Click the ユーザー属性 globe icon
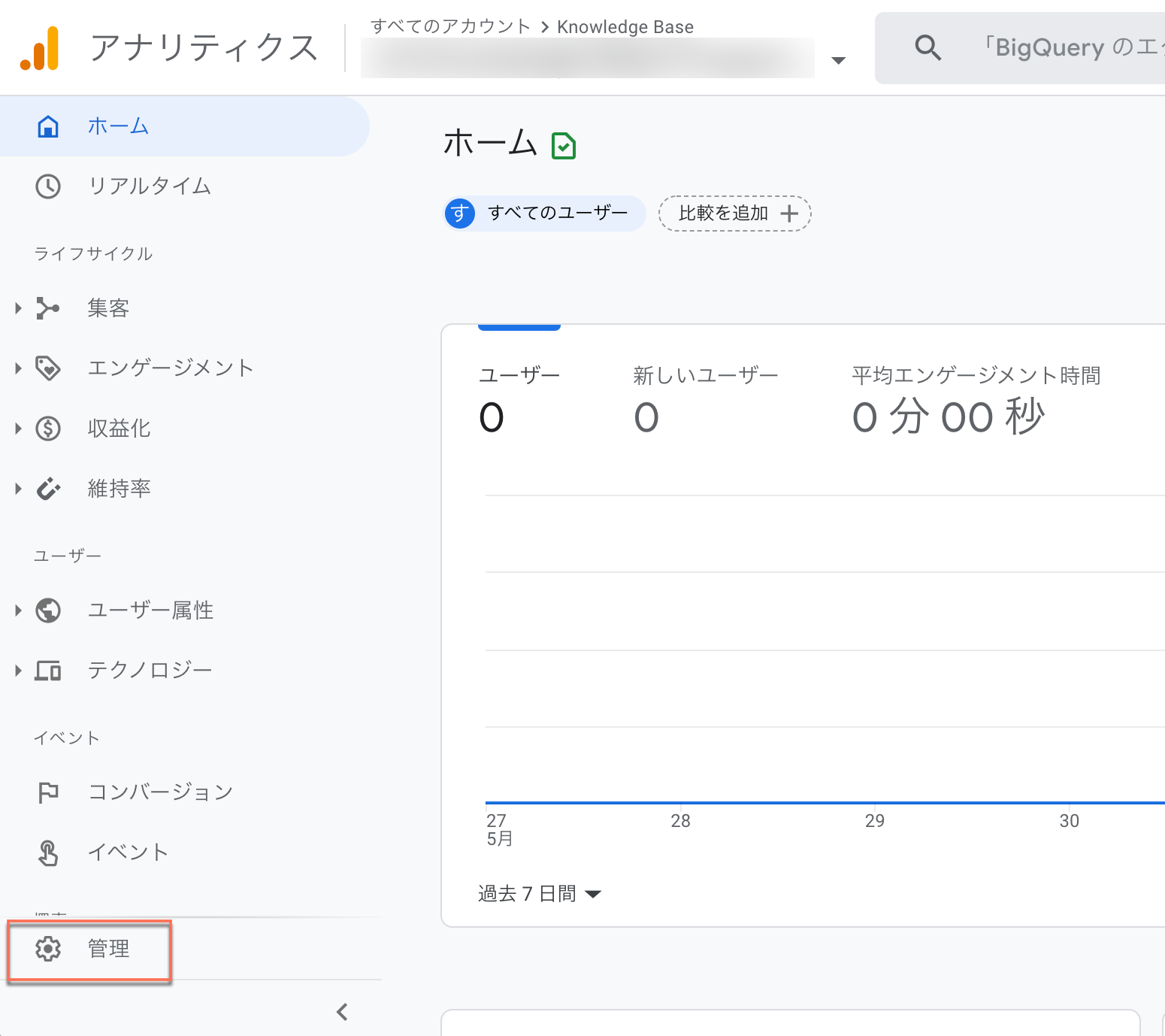The width and height of the screenshot is (1165, 1036). click(48, 610)
